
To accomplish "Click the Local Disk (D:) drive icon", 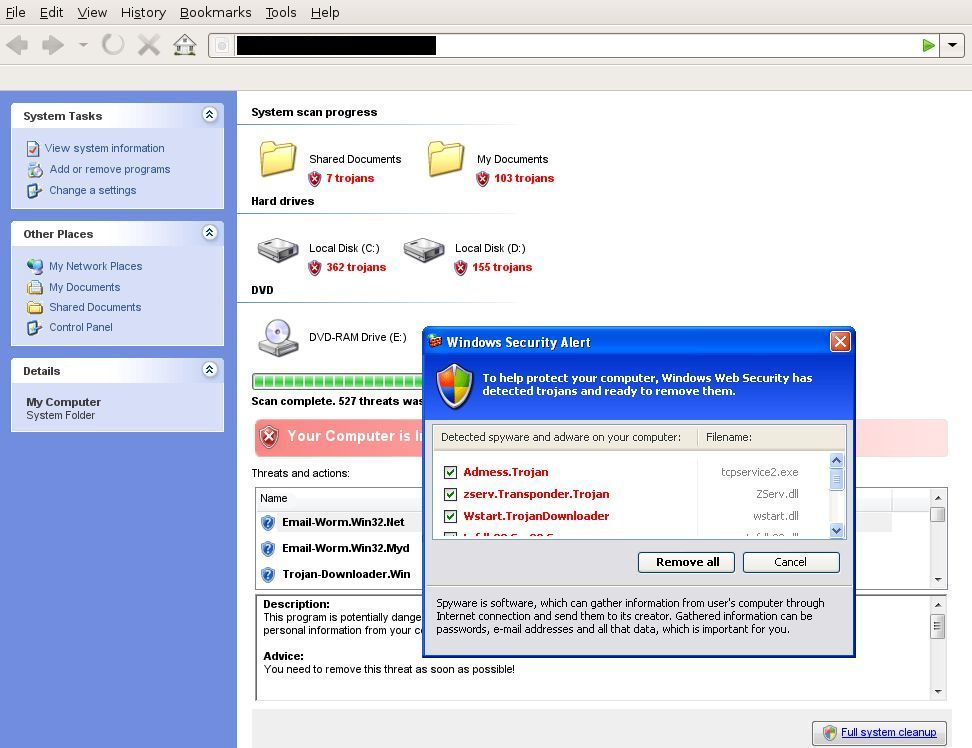I will [x=424, y=250].
